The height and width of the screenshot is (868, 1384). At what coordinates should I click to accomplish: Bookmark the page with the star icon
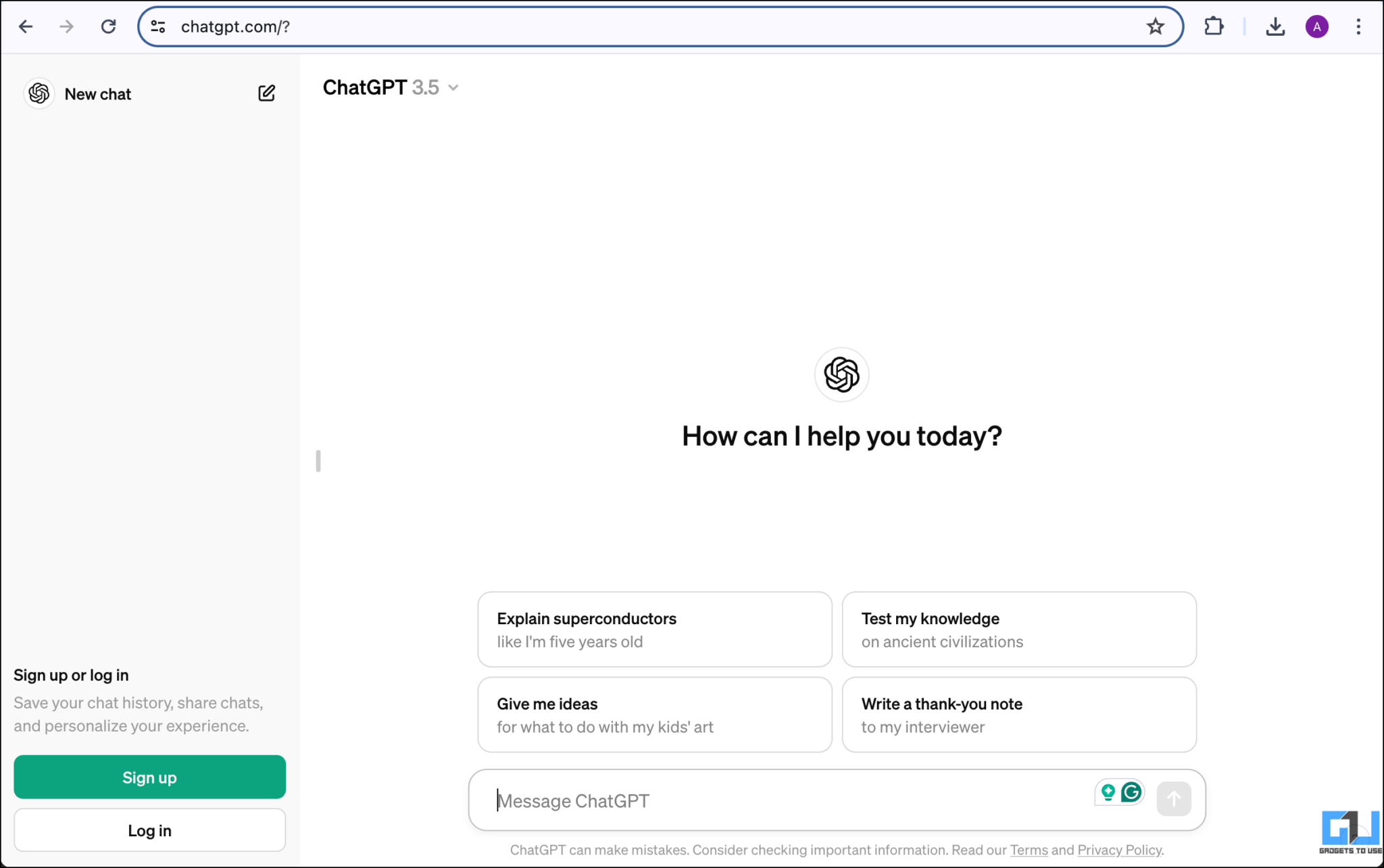[1156, 26]
